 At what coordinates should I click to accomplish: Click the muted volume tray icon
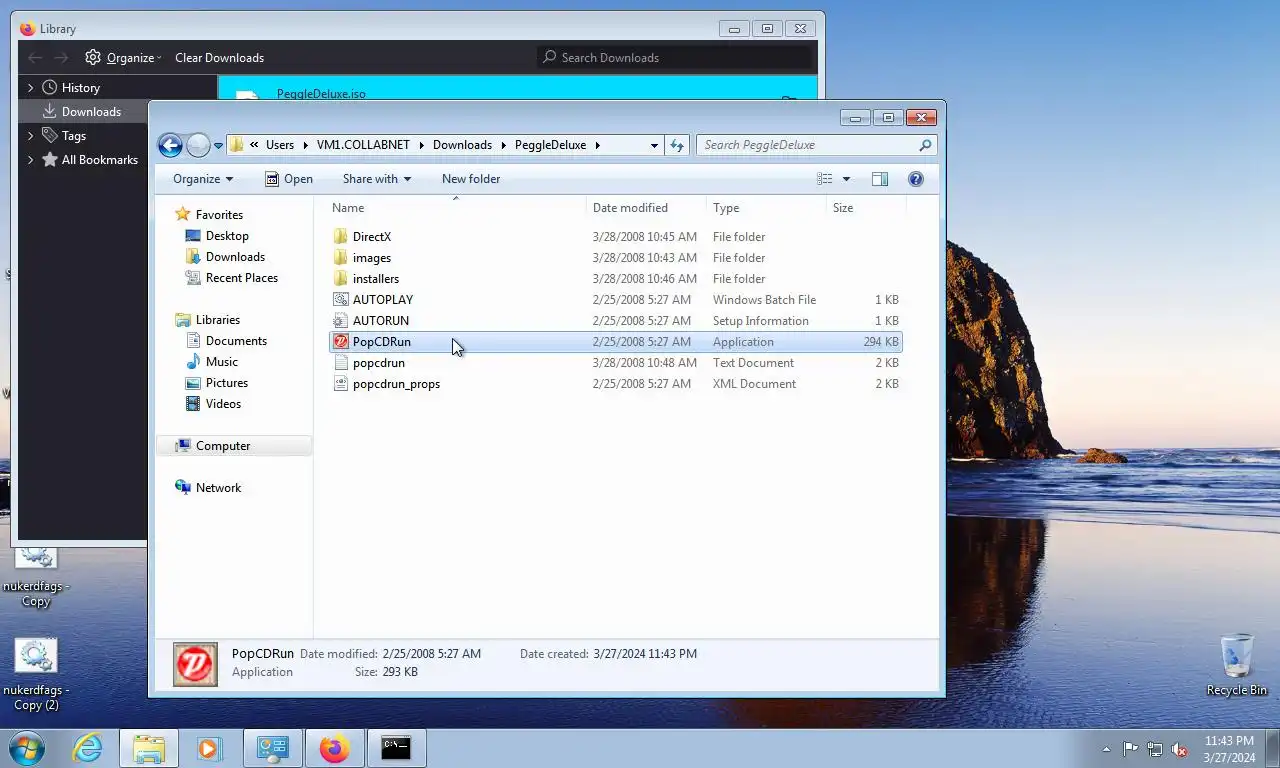tap(1179, 749)
